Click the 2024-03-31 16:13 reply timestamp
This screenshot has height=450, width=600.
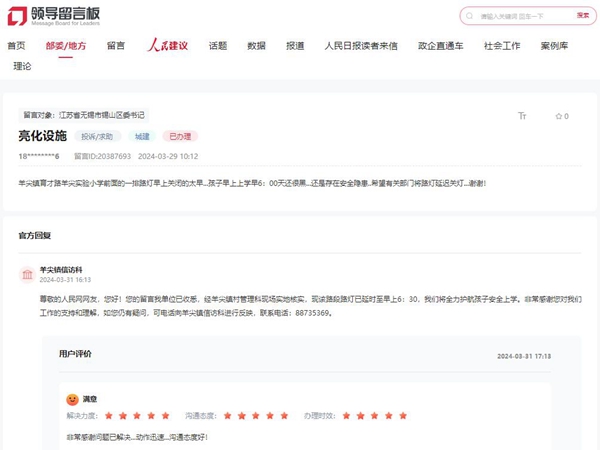(65, 280)
